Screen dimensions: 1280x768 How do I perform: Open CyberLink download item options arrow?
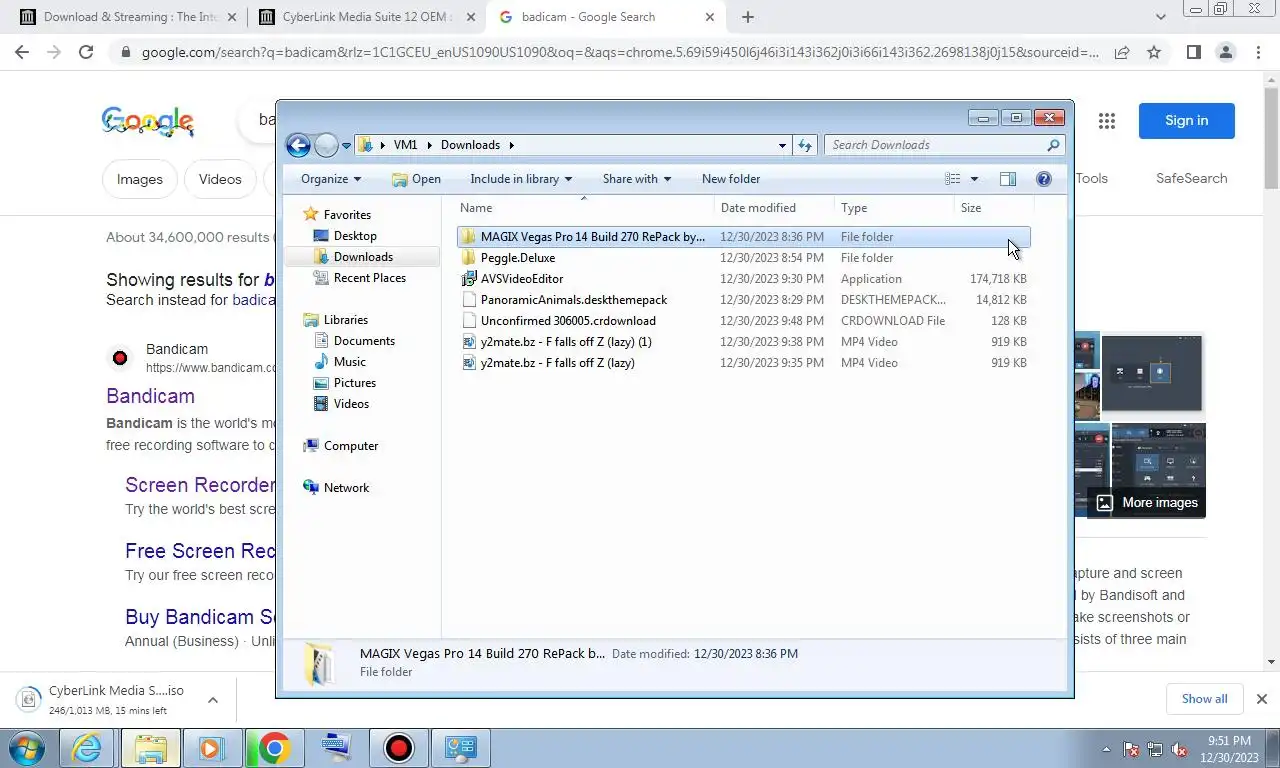tap(213, 700)
